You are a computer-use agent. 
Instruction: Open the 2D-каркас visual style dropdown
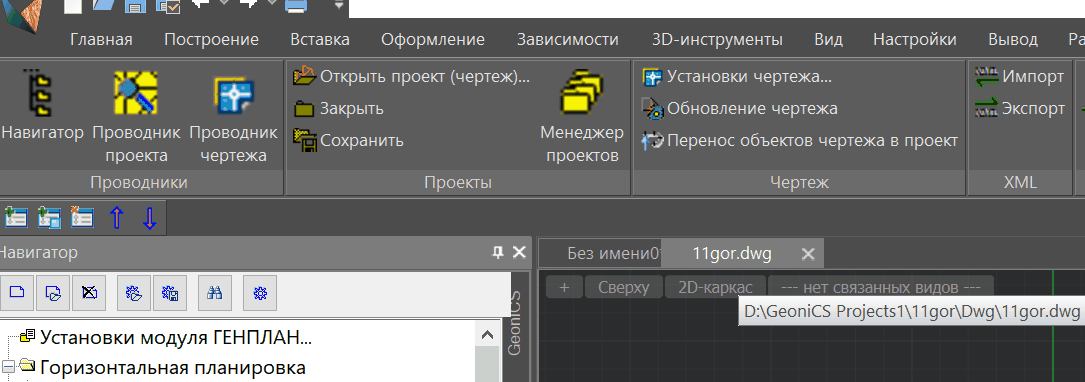tap(715, 287)
